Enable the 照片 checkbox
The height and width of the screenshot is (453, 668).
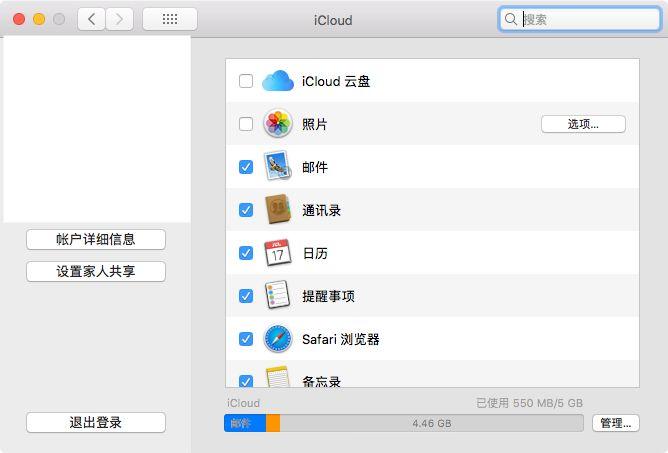click(x=246, y=124)
